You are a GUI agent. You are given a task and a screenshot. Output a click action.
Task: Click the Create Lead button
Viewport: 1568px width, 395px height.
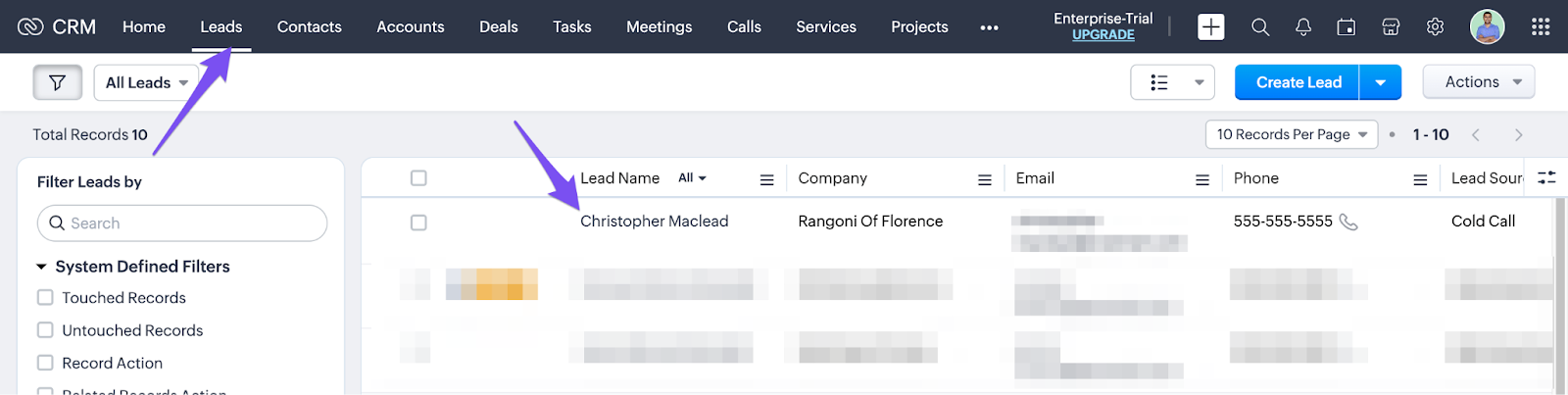click(x=1298, y=82)
